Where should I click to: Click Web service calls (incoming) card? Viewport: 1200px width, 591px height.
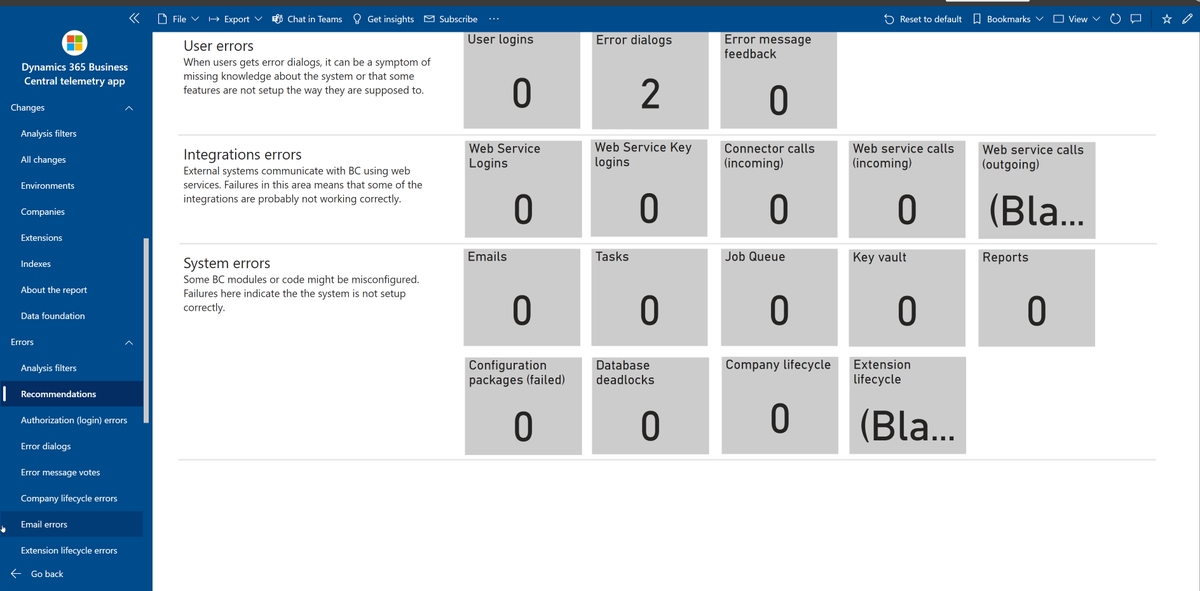coord(908,189)
